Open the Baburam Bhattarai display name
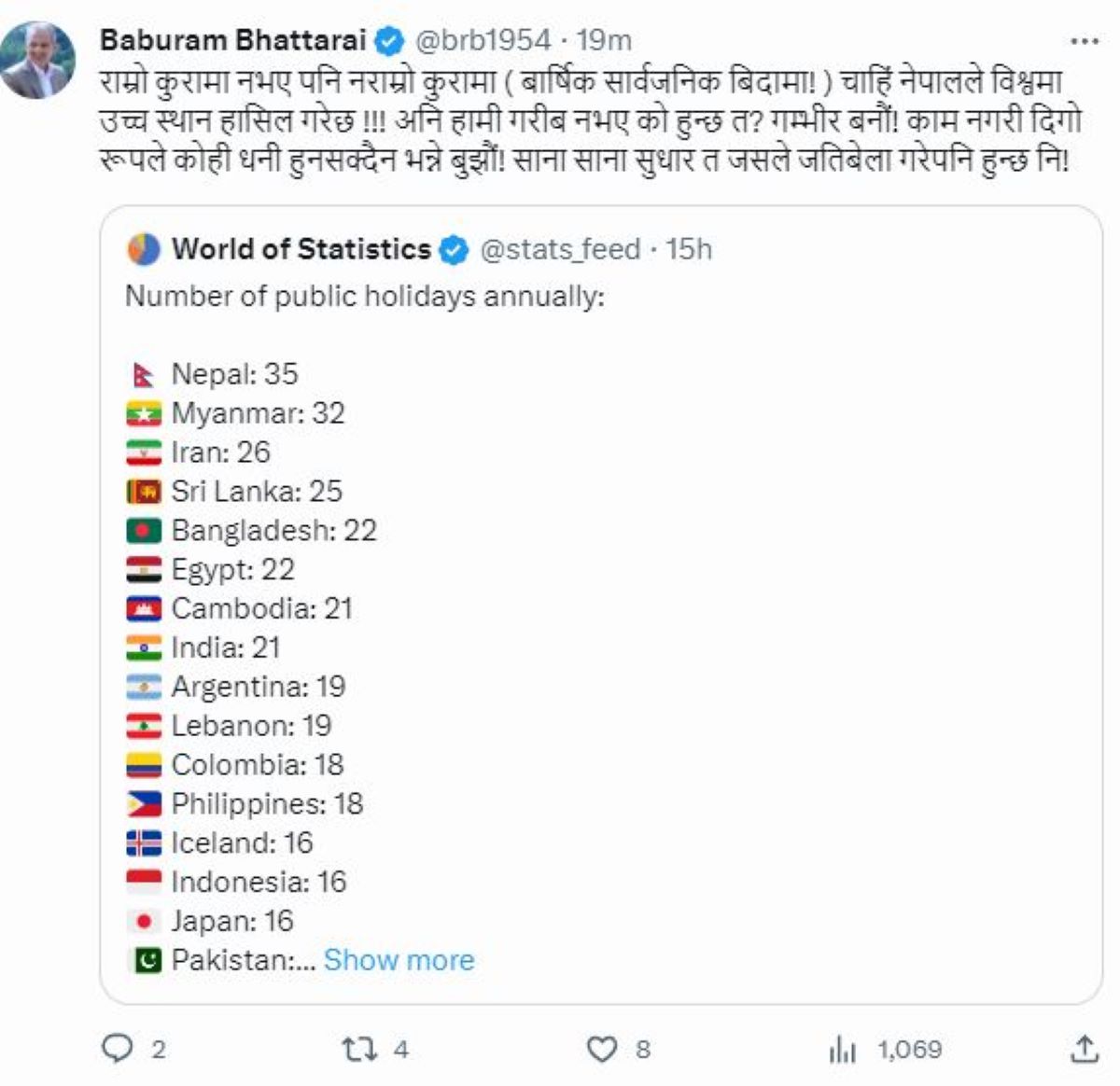This screenshot has width=1120, height=1086. (233, 41)
